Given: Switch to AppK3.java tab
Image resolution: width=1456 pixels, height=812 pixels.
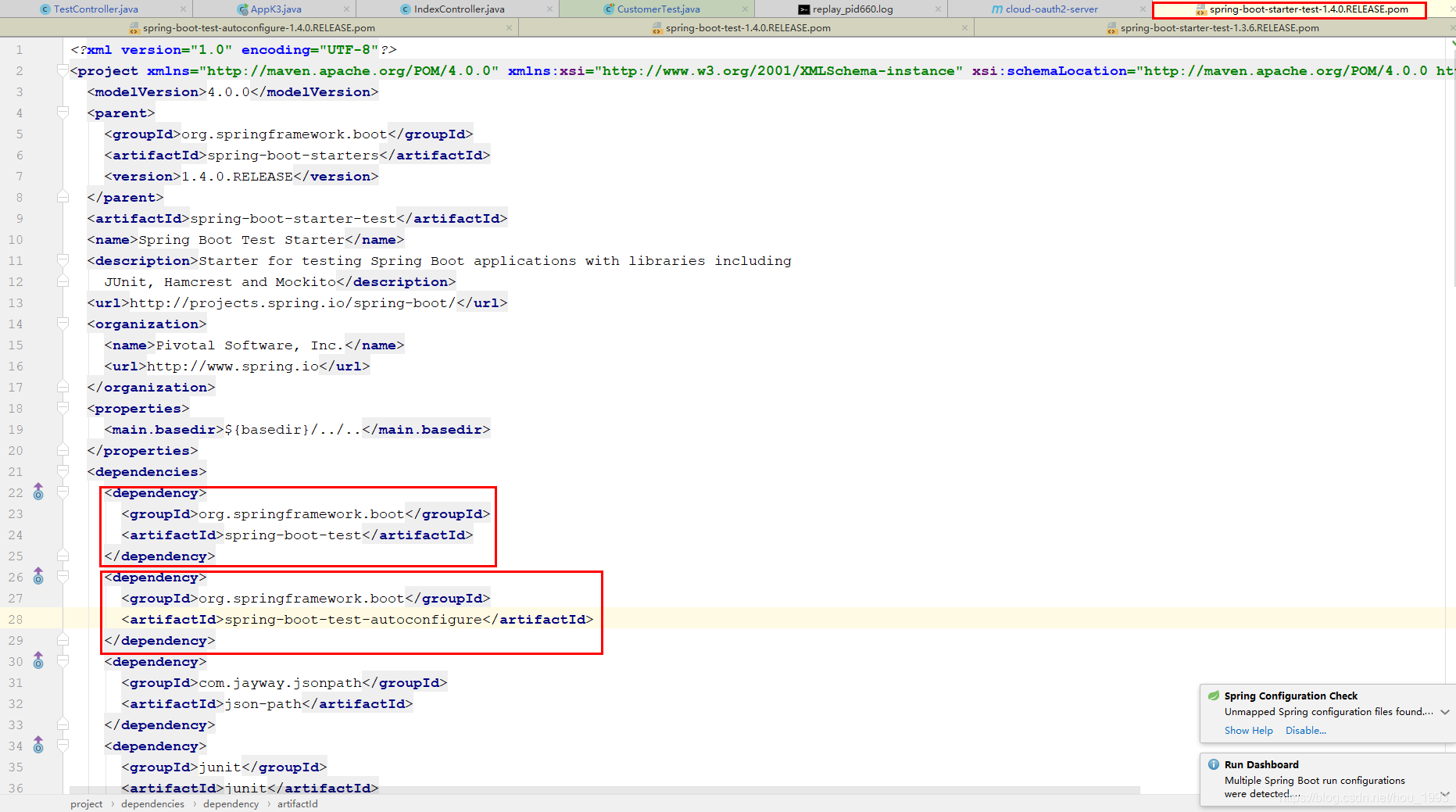Looking at the screenshot, I should coord(276,9).
